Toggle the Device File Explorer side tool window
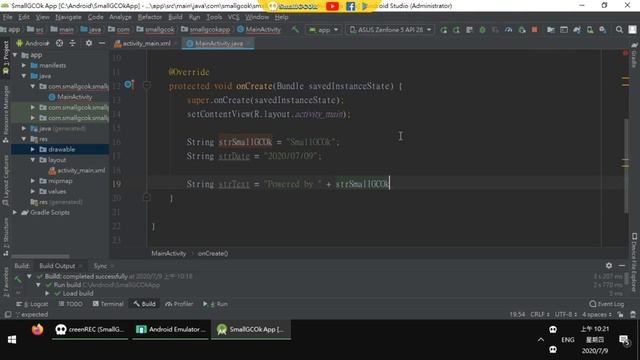Image resolution: width=640 pixels, height=360 pixels. click(634, 262)
